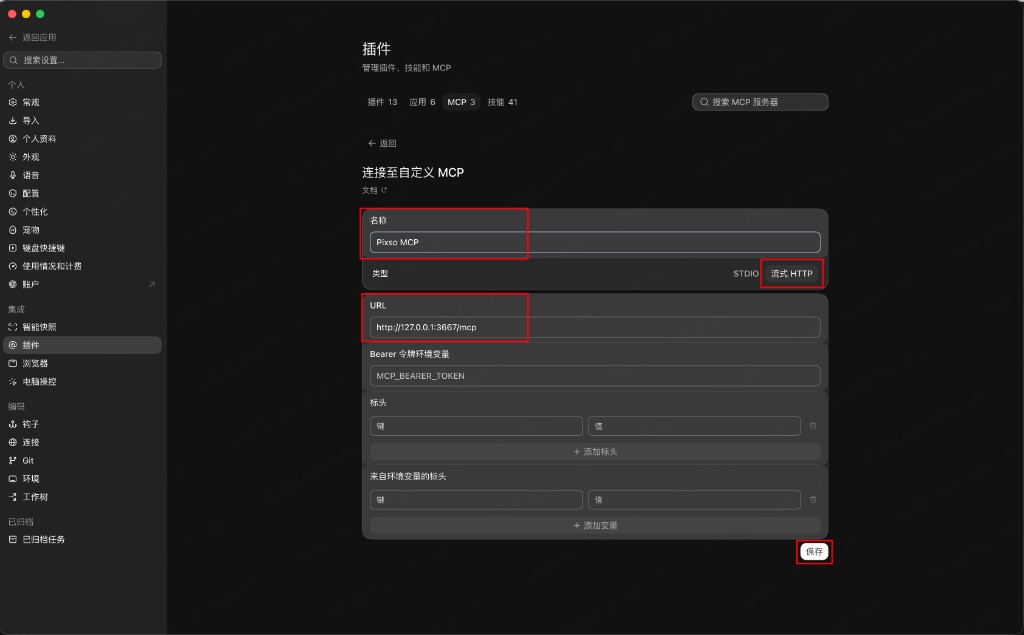Open 连接 connections settings
The image size is (1024, 635).
(x=82, y=442)
